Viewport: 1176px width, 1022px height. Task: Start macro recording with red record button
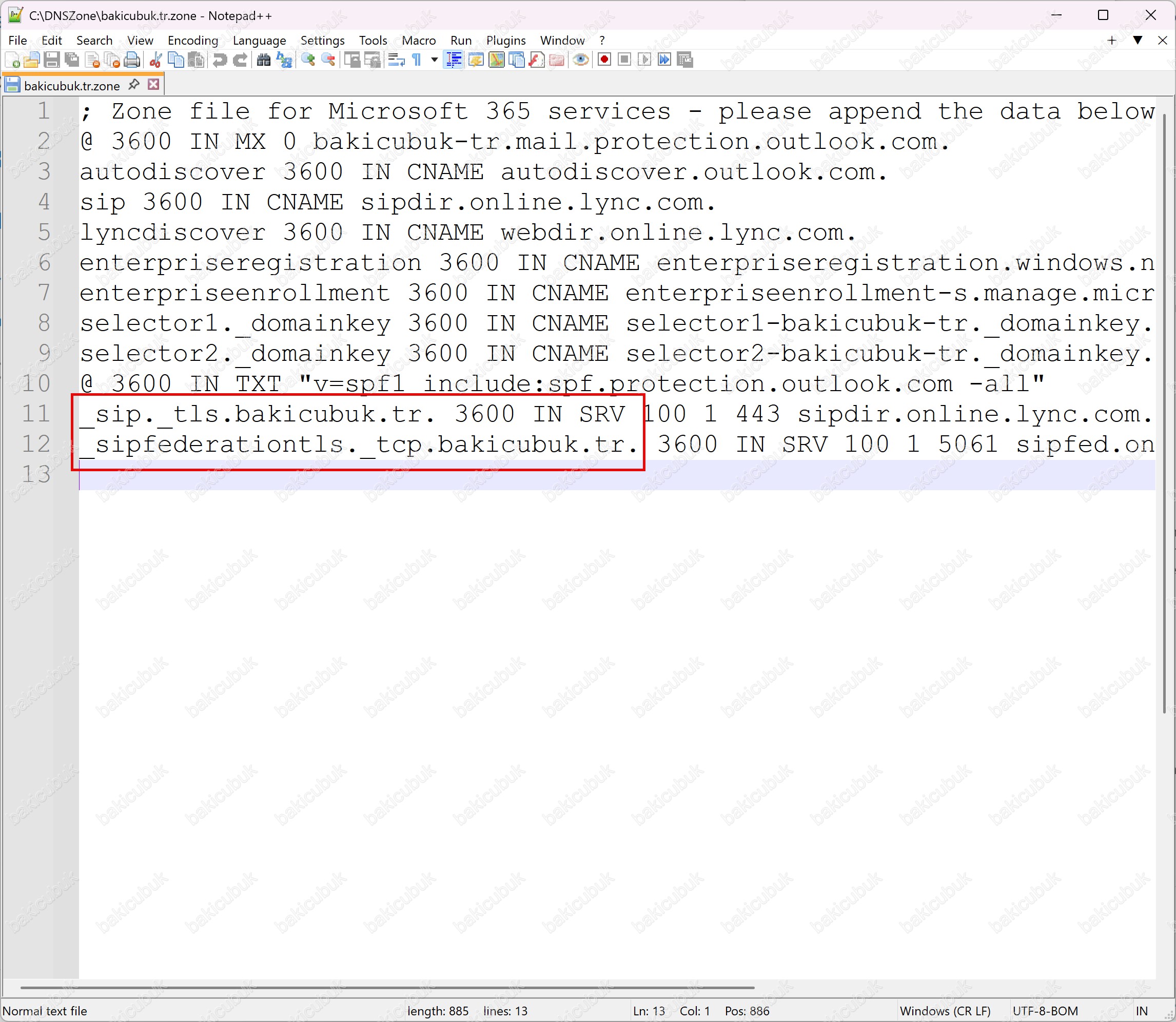pyautogui.click(x=604, y=60)
